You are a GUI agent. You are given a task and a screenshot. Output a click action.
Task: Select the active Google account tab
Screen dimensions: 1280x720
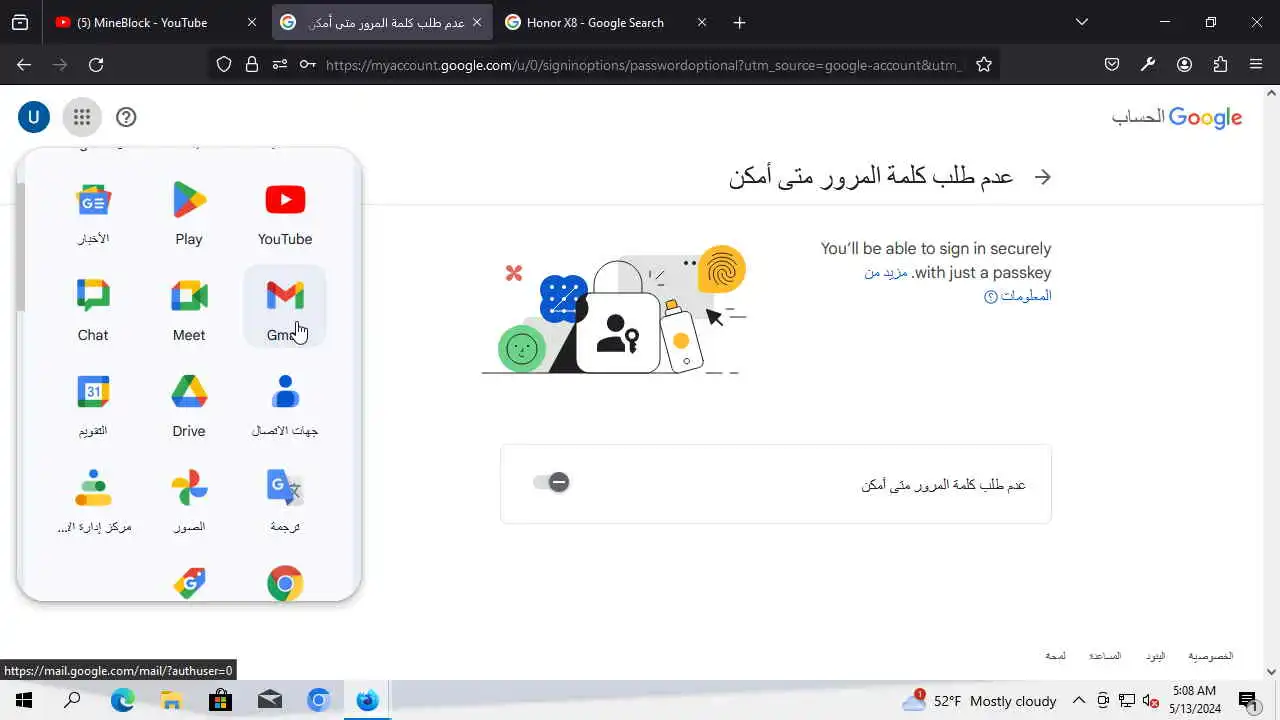pos(382,22)
